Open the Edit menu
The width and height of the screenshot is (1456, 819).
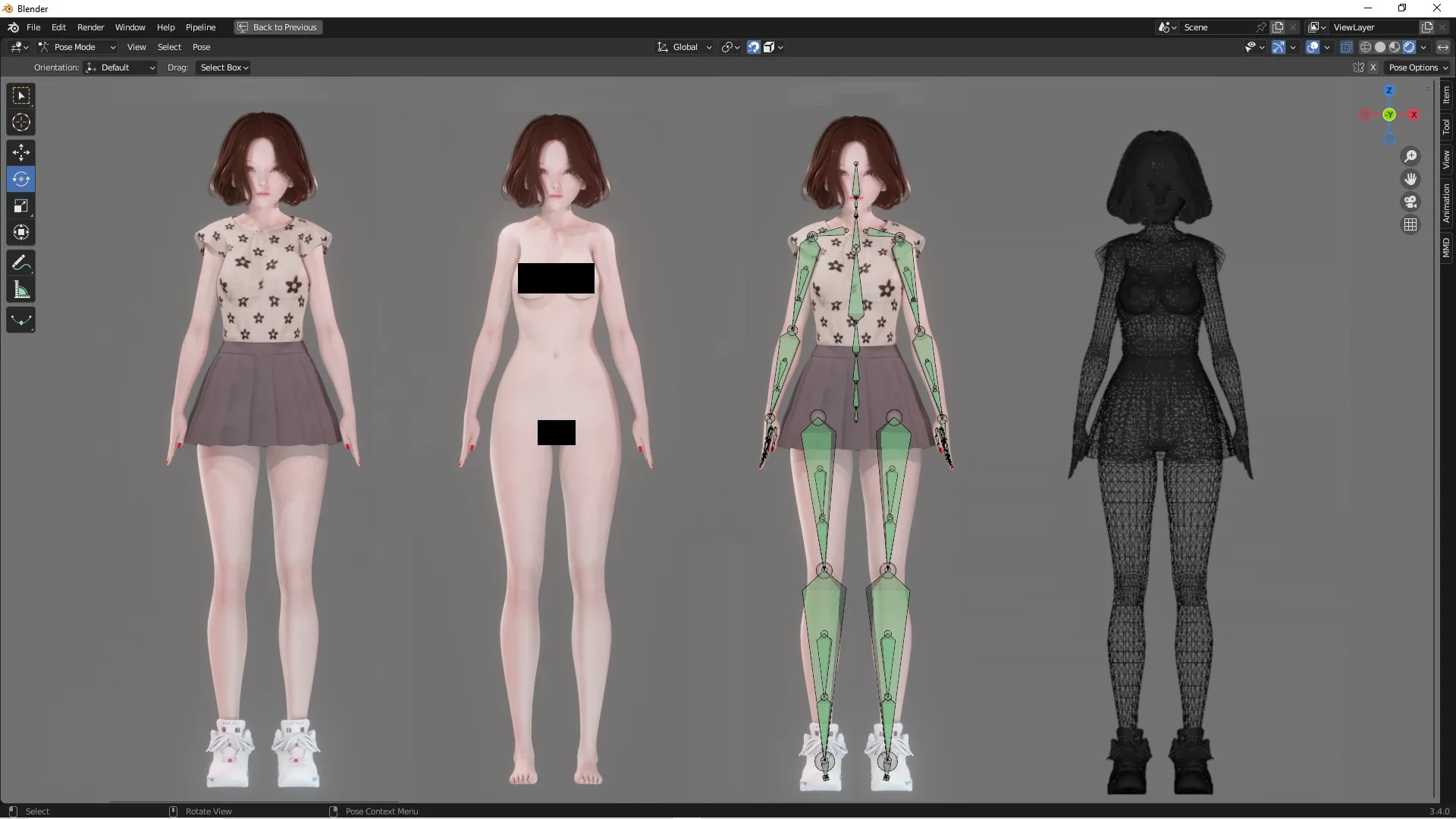coord(58,27)
